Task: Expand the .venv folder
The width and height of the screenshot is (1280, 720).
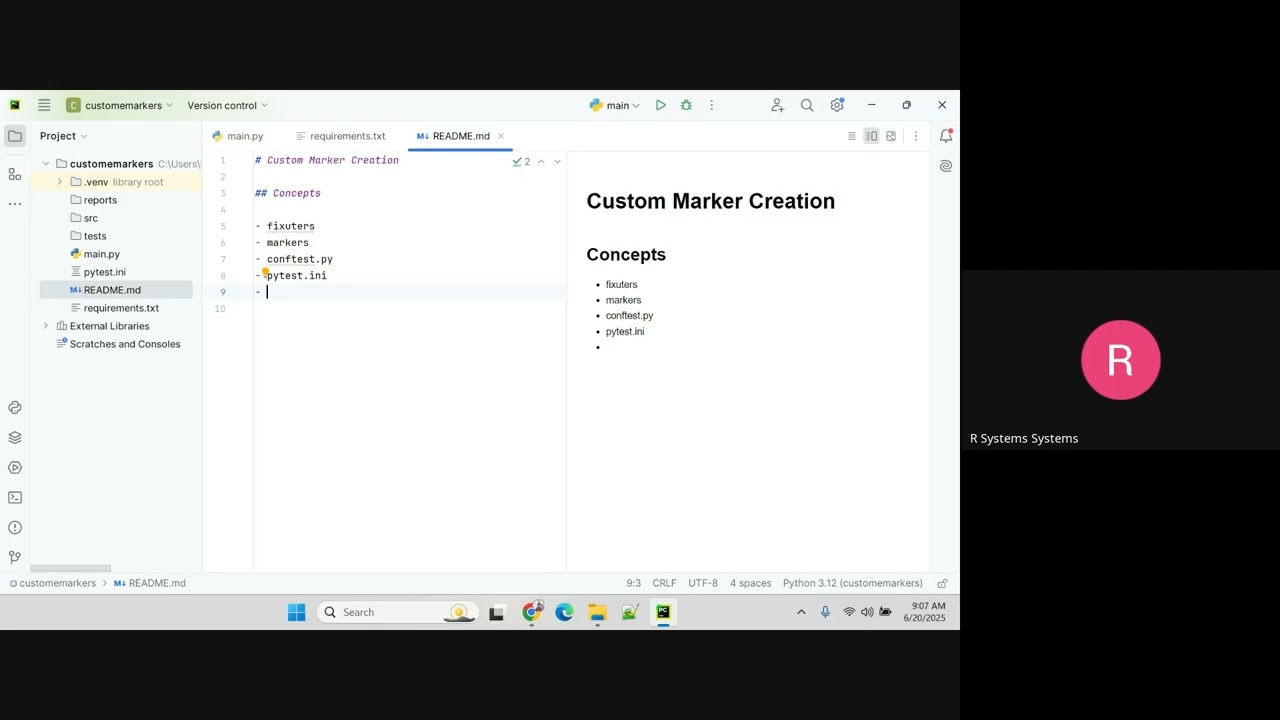Action: [x=60, y=182]
